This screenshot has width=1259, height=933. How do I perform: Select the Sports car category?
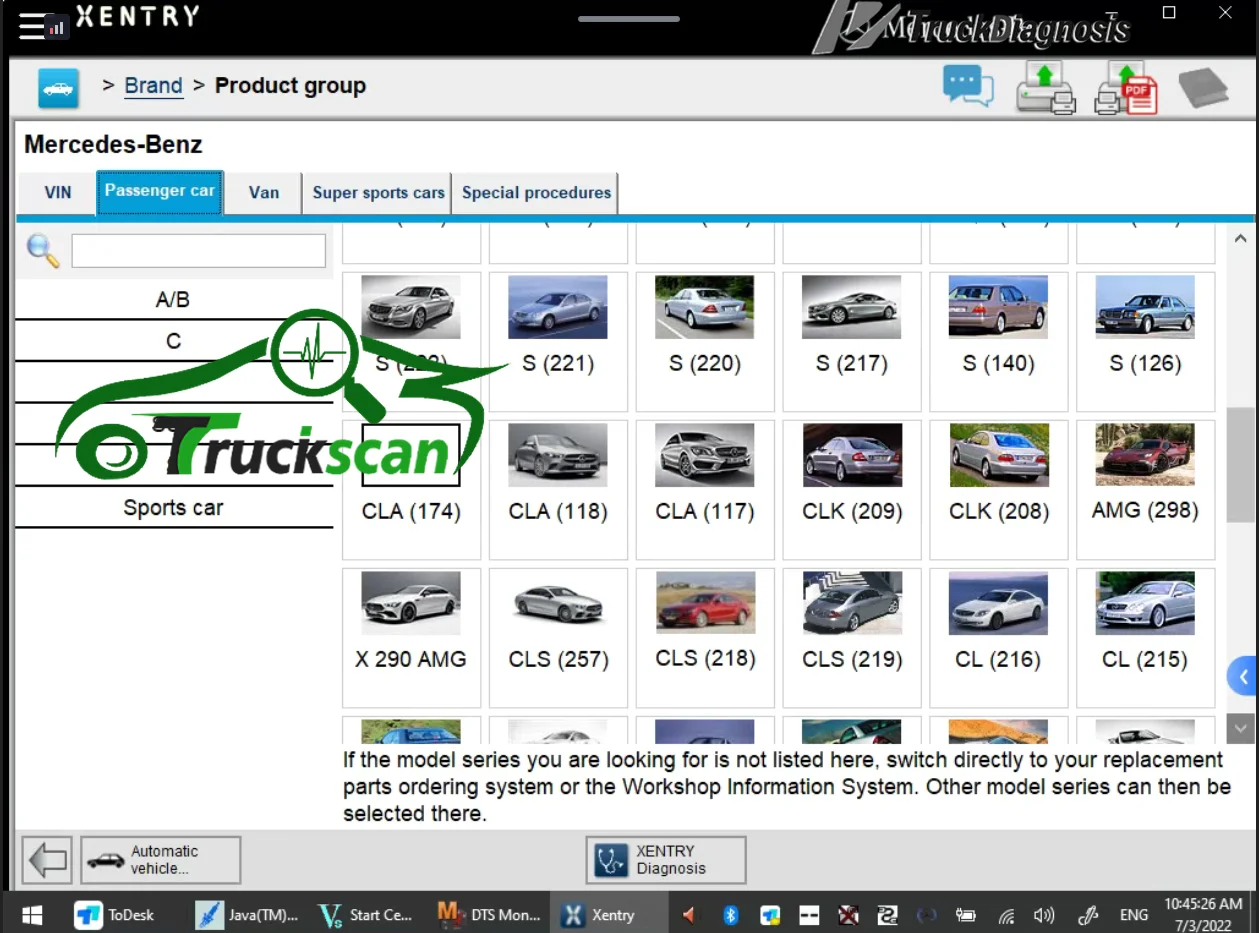click(173, 507)
